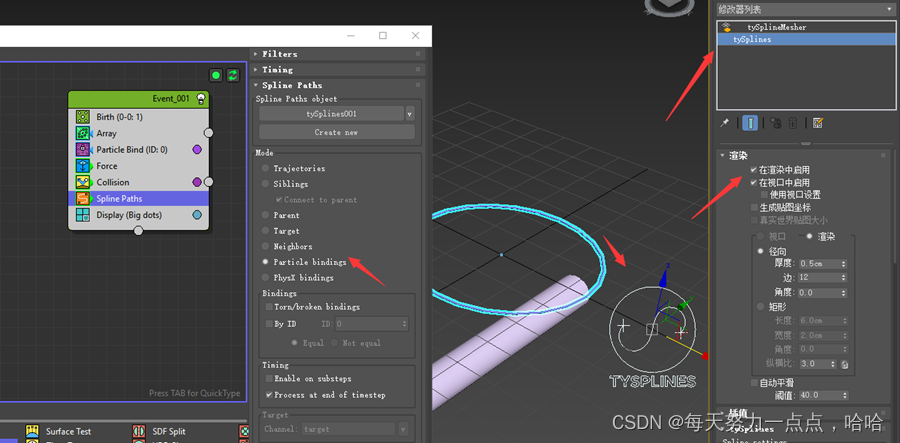
Task: Toggle 自动平滑 checkbox
Action: tap(754, 383)
